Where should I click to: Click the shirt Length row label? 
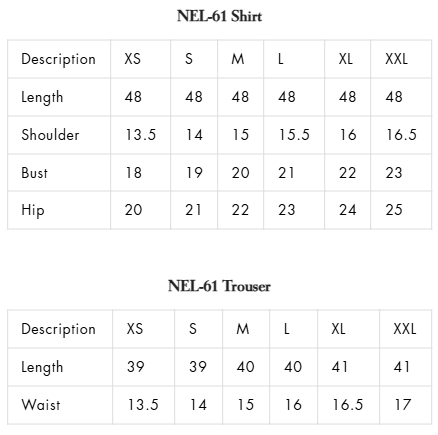[42, 97]
